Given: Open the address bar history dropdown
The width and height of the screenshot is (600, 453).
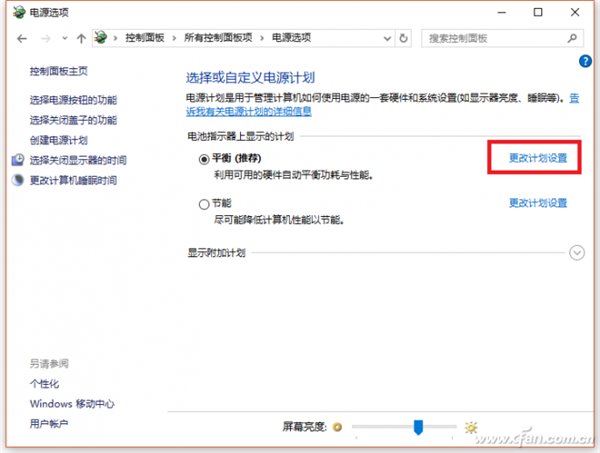Looking at the screenshot, I should [x=385, y=38].
